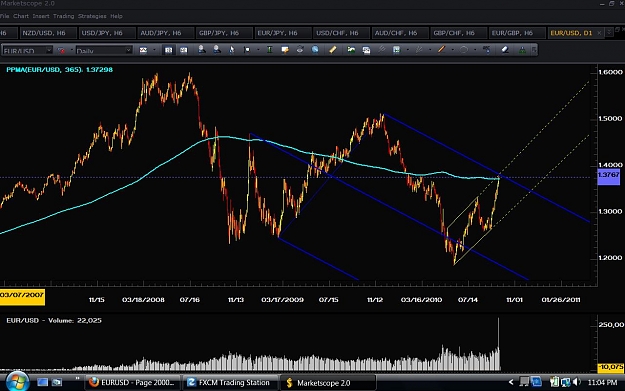Open the Trading menu
Screen dimensions: 625x391
63,16
